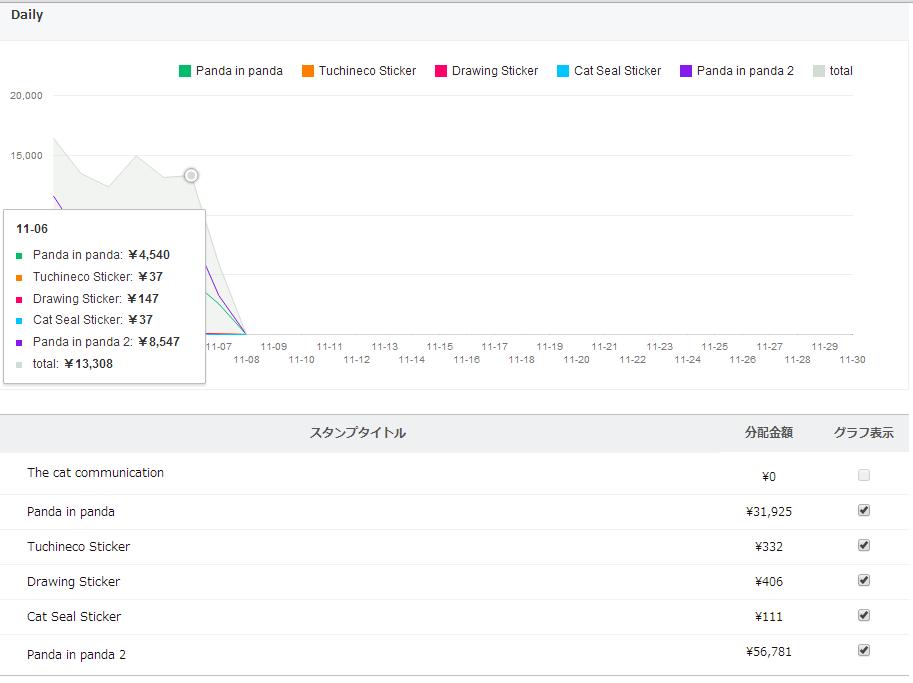Hide Tuchineco Sticker series via legend label

(367, 71)
